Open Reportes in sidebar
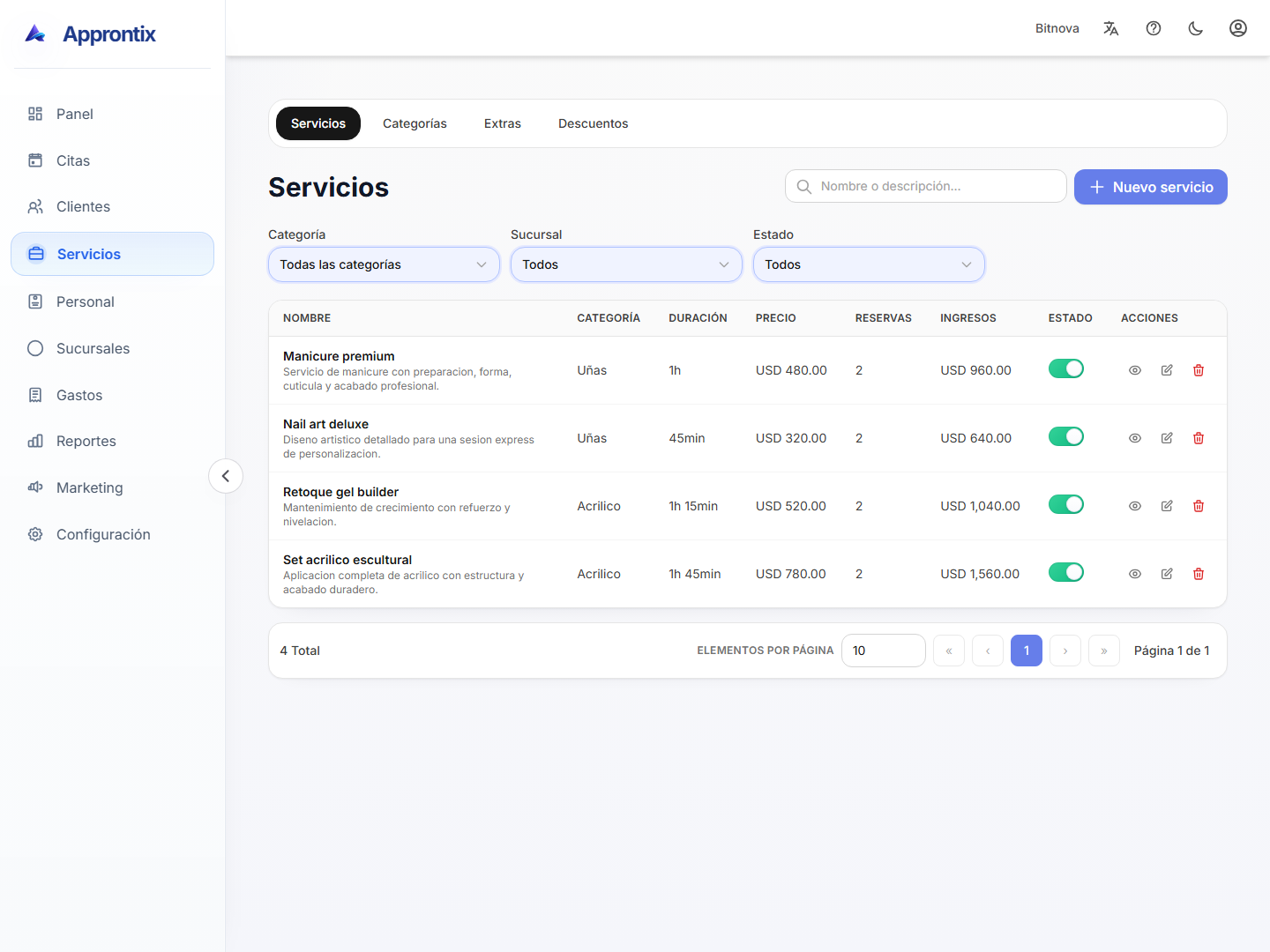This screenshot has width=1270, height=952. tap(112, 441)
